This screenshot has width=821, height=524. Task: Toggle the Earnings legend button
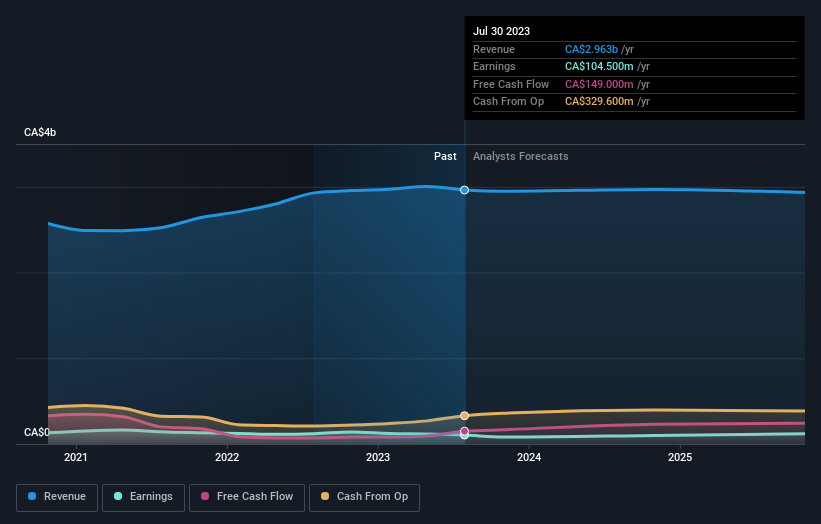click(143, 497)
